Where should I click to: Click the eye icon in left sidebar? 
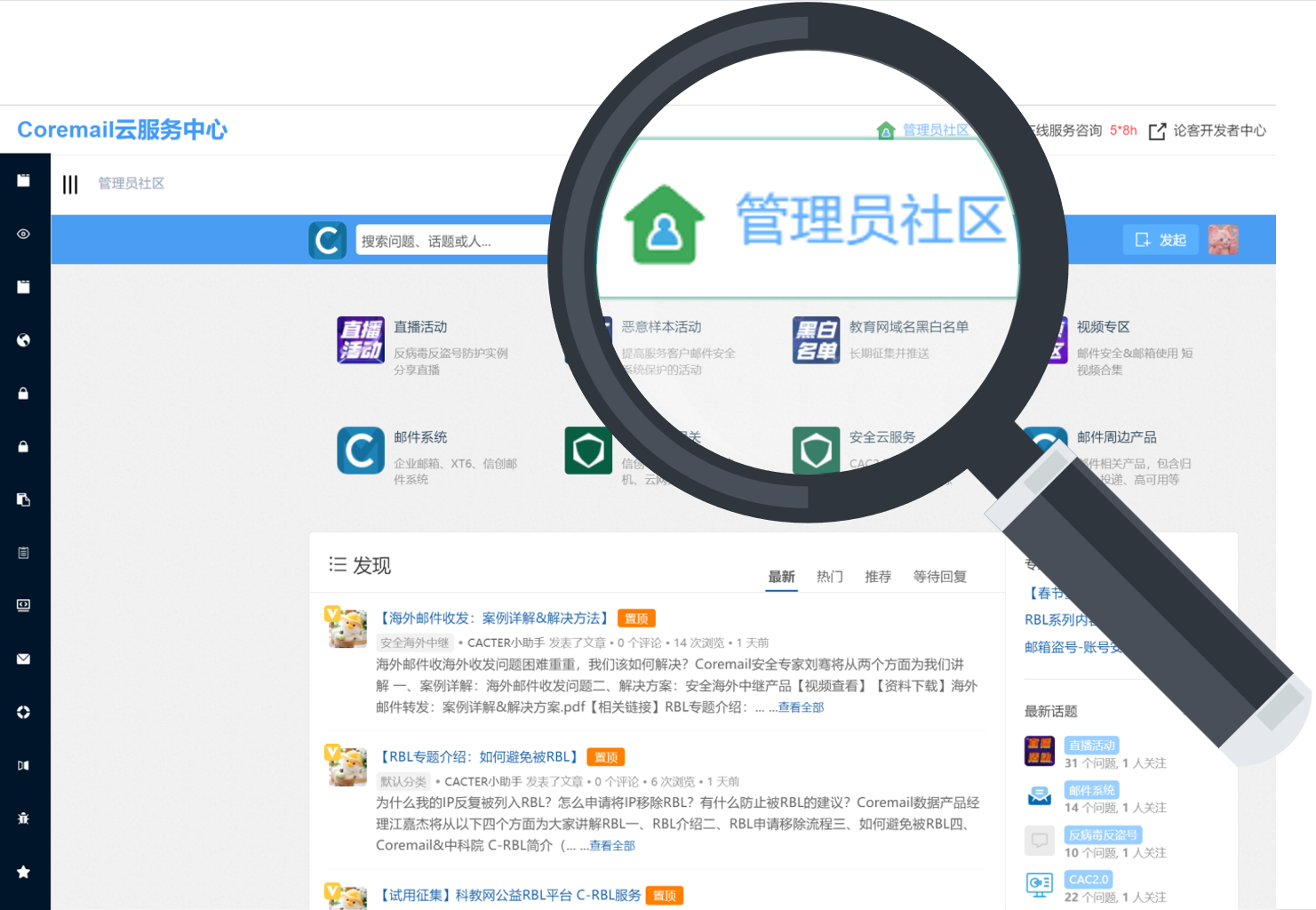click(24, 235)
